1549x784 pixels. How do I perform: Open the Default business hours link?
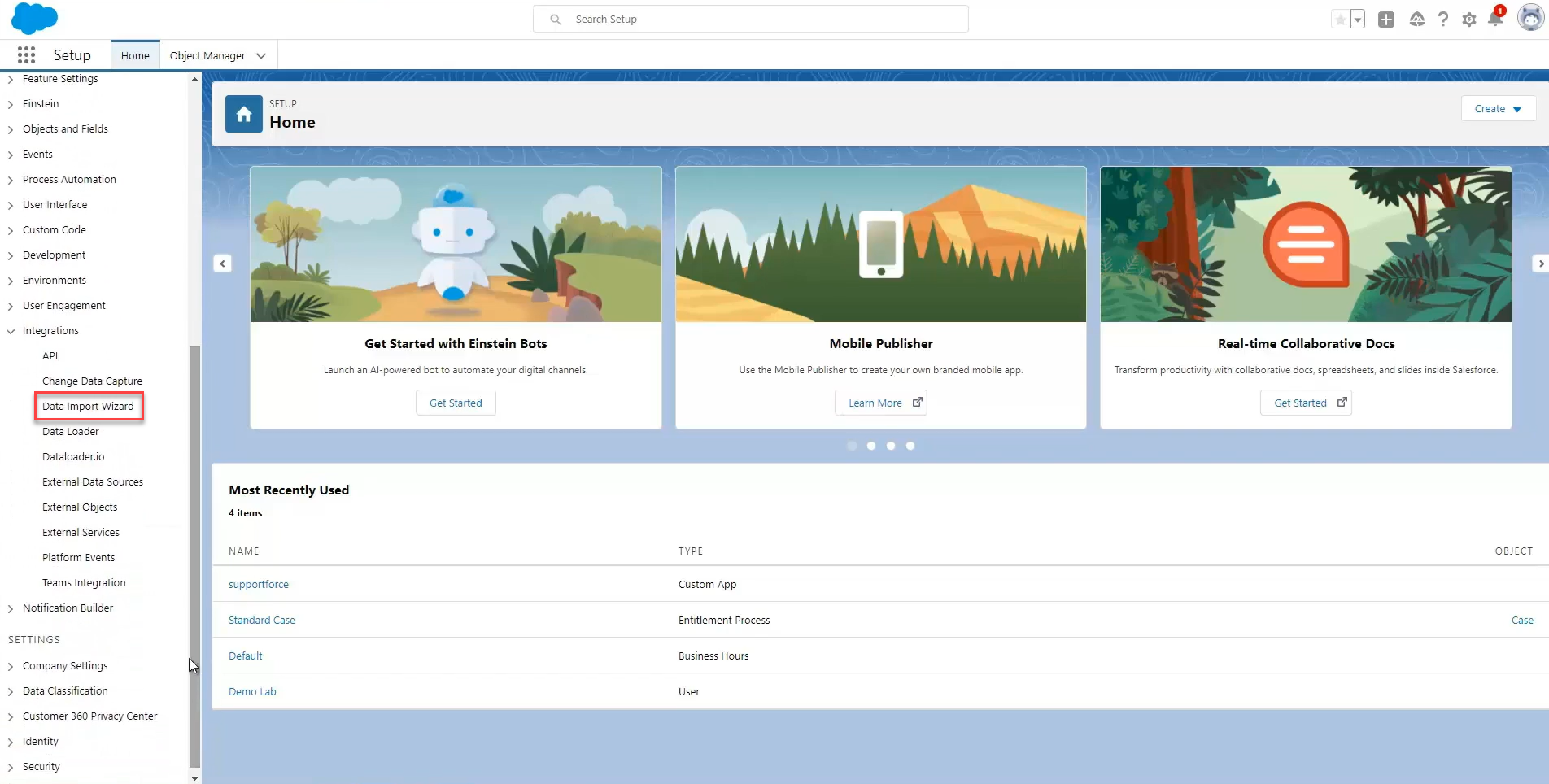click(246, 656)
